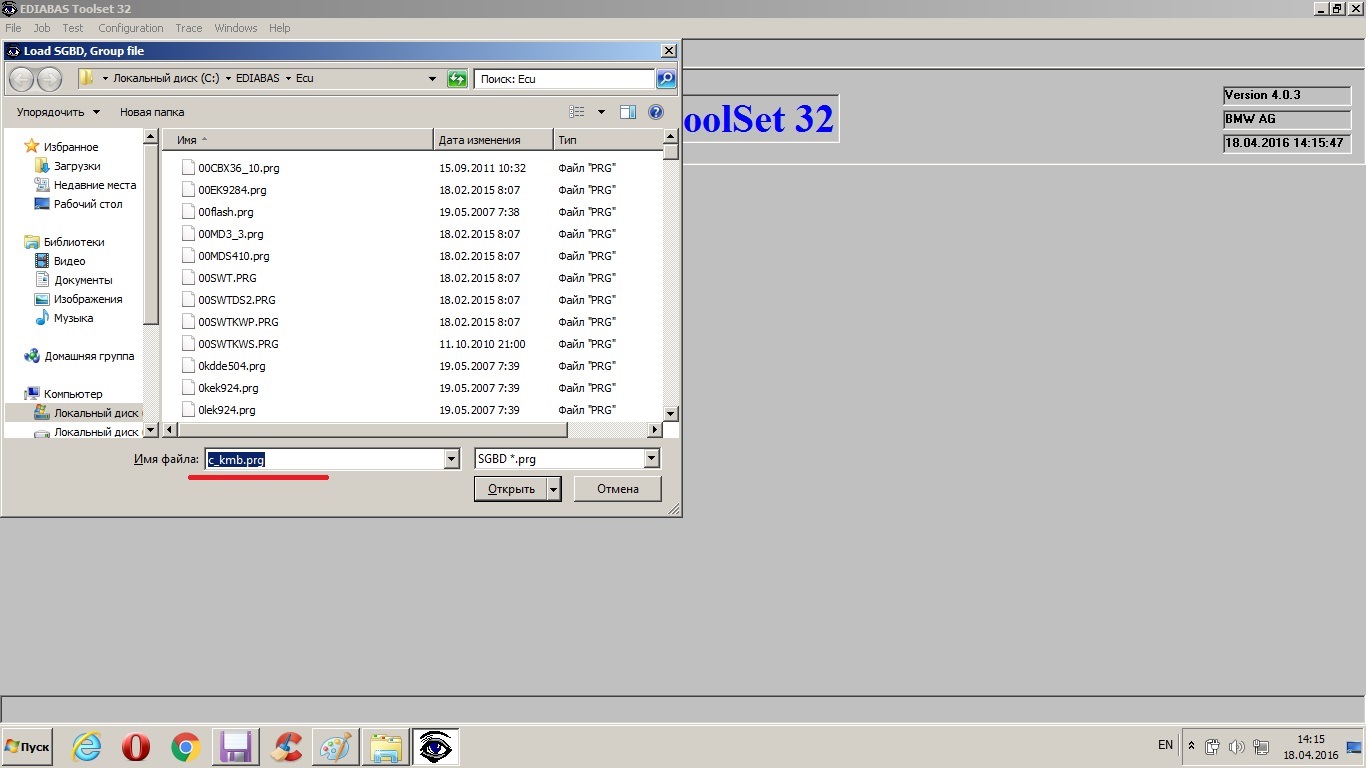Select Недавние места in navigation pane
Image resolution: width=1366 pixels, height=768 pixels.
tap(85, 185)
